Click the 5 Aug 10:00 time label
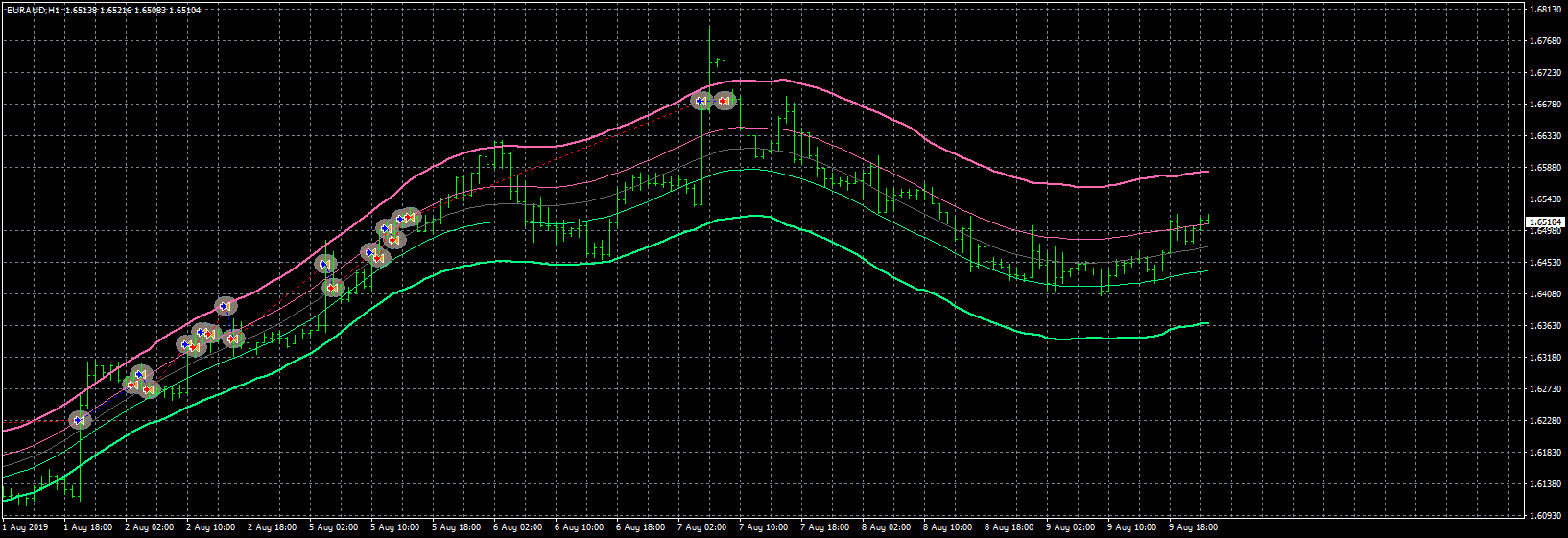The width and height of the screenshot is (1568, 538). (x=394, y=527)
